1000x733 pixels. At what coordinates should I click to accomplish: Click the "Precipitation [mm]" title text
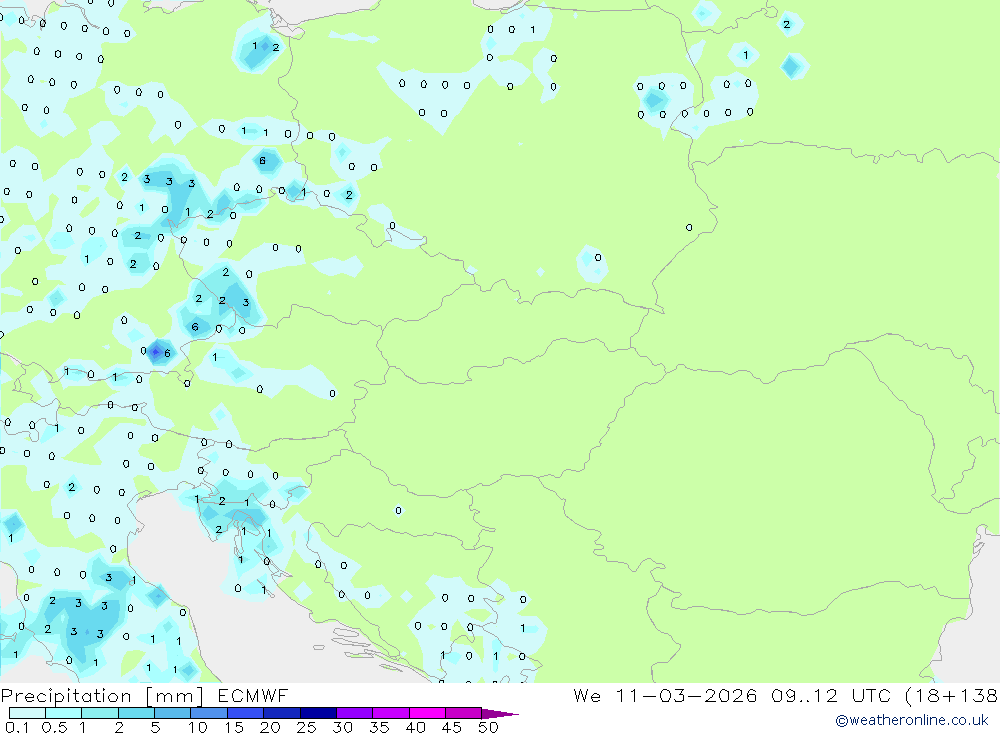(102, 696)
